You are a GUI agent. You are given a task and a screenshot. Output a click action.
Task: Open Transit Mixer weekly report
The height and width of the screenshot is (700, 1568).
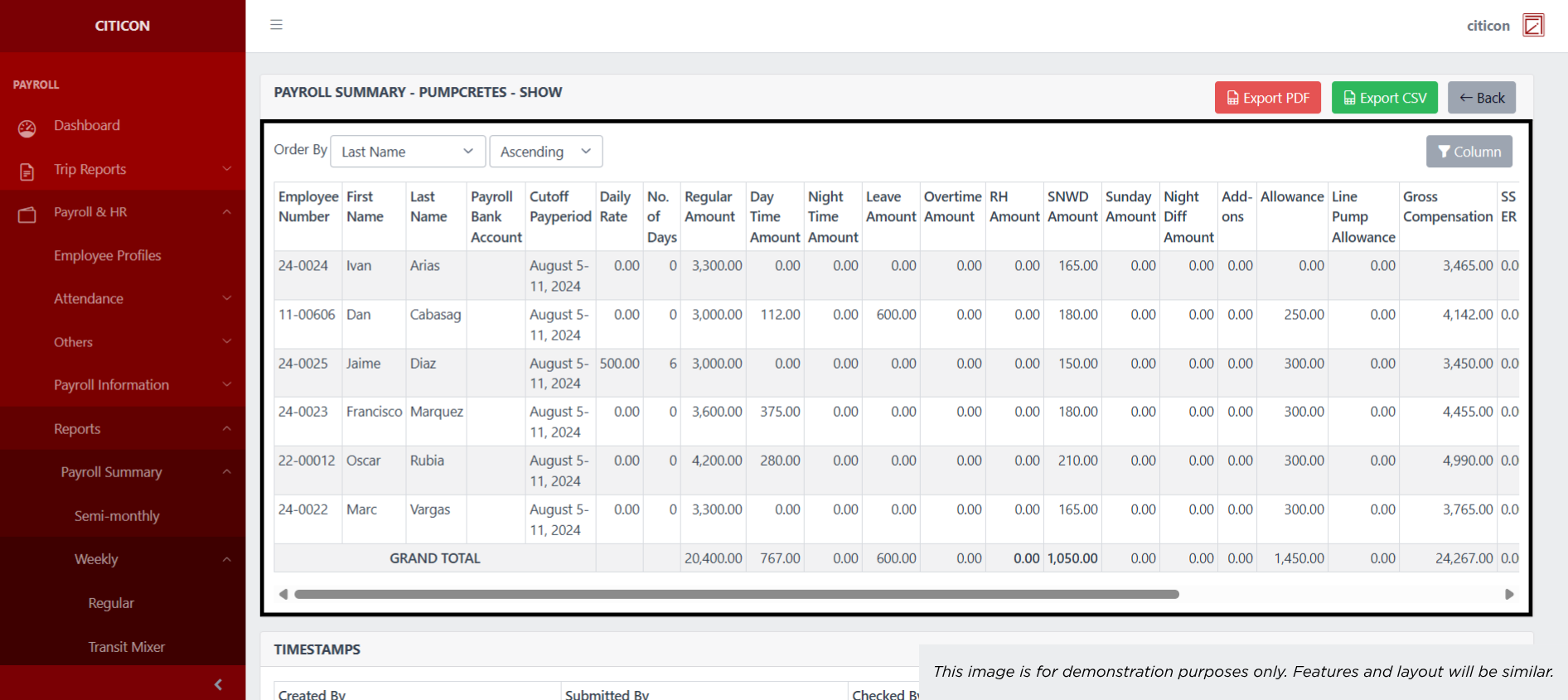click(126, 647)
